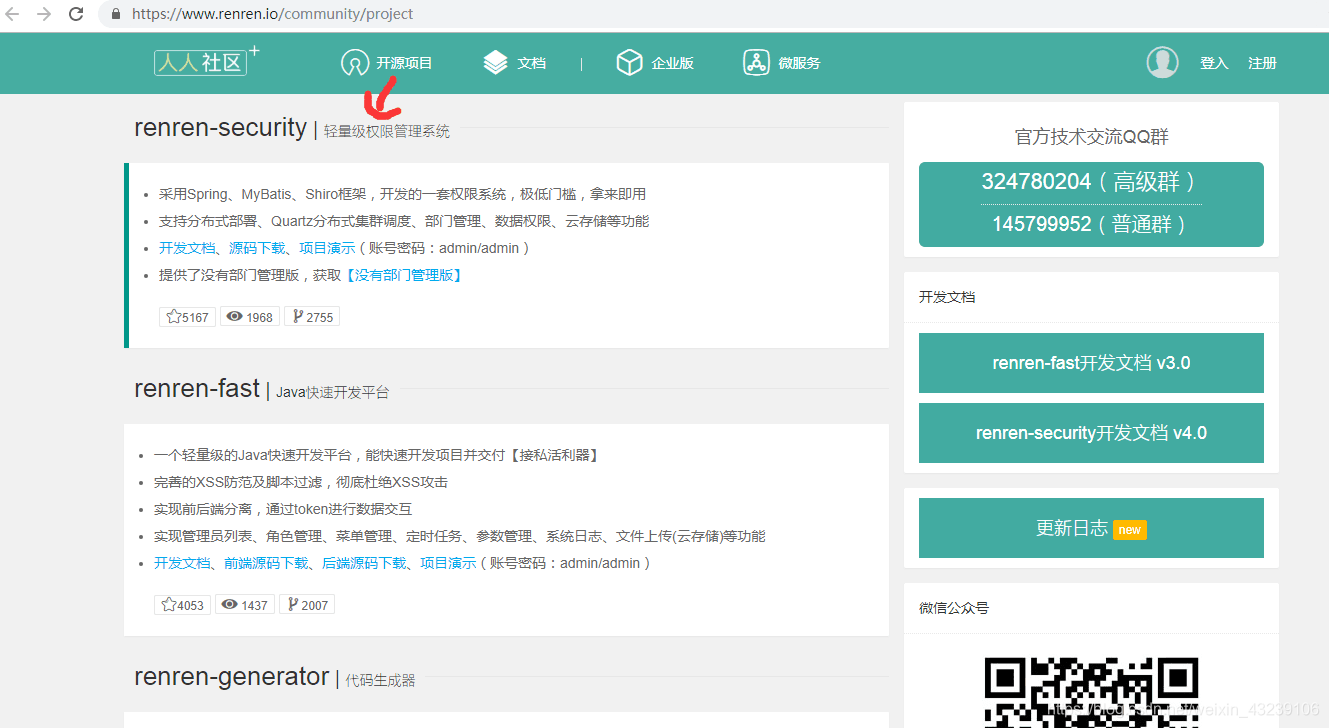The height and width of the screenshot is (728, 1329).
Task: Click the star count 5167 badge
Action: (187, 317)
